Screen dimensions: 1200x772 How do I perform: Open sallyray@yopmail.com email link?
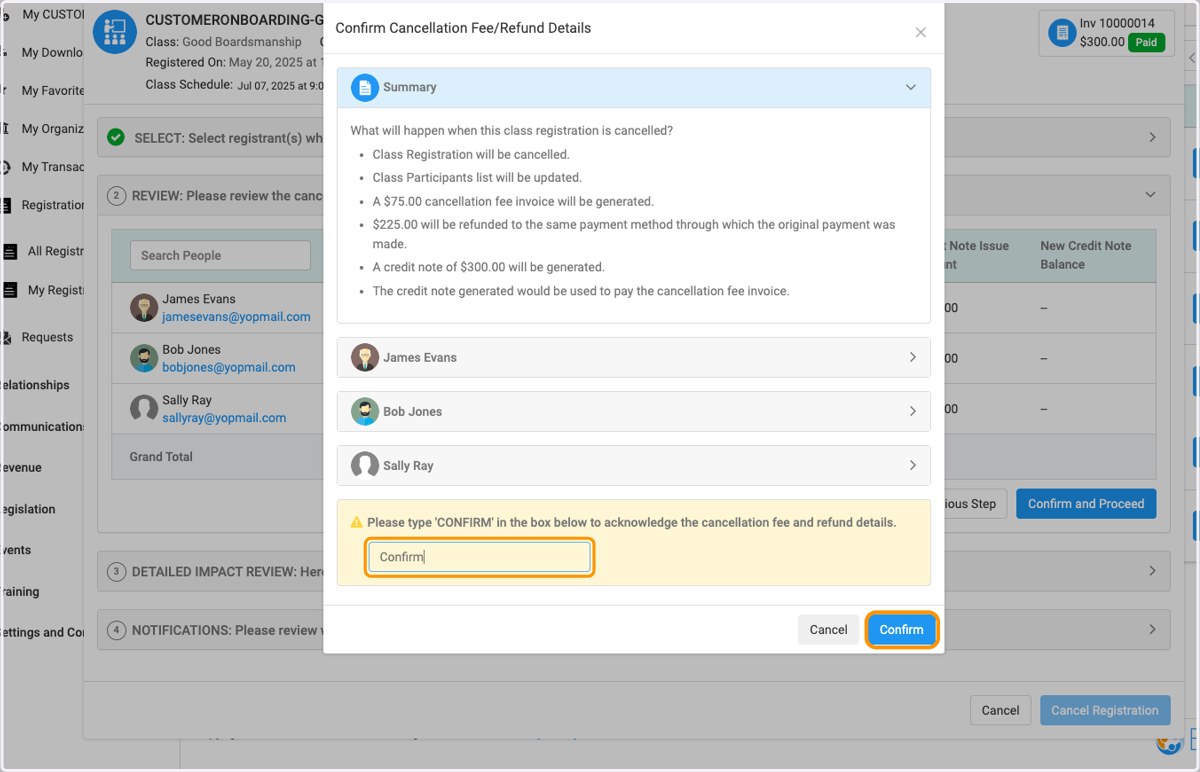pyautogui.click(x=224, y=418)
